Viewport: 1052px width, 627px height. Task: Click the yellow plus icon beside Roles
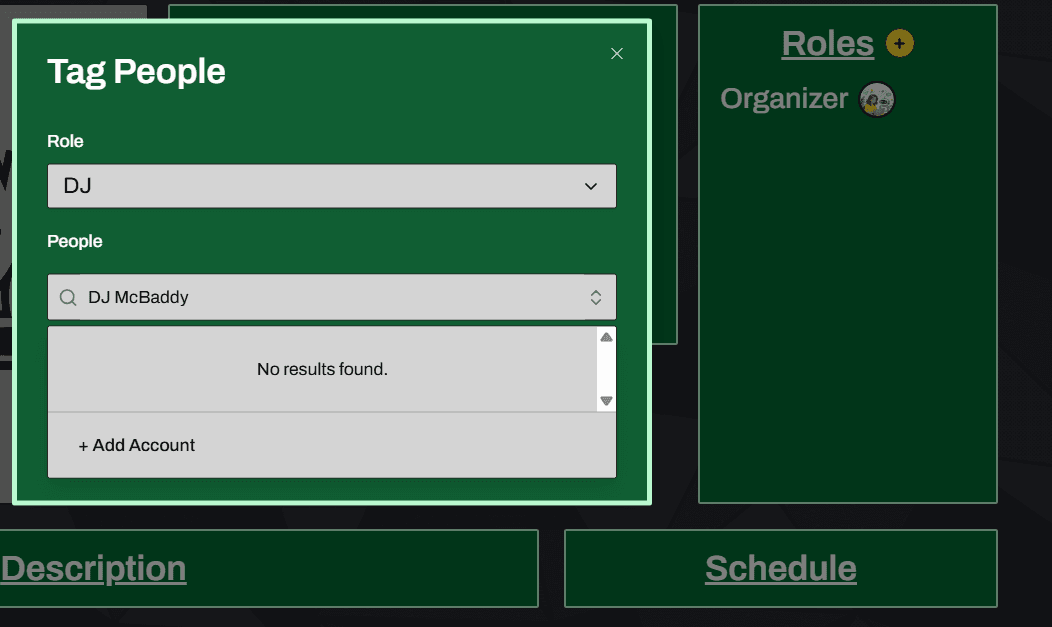tap(900, 43)
